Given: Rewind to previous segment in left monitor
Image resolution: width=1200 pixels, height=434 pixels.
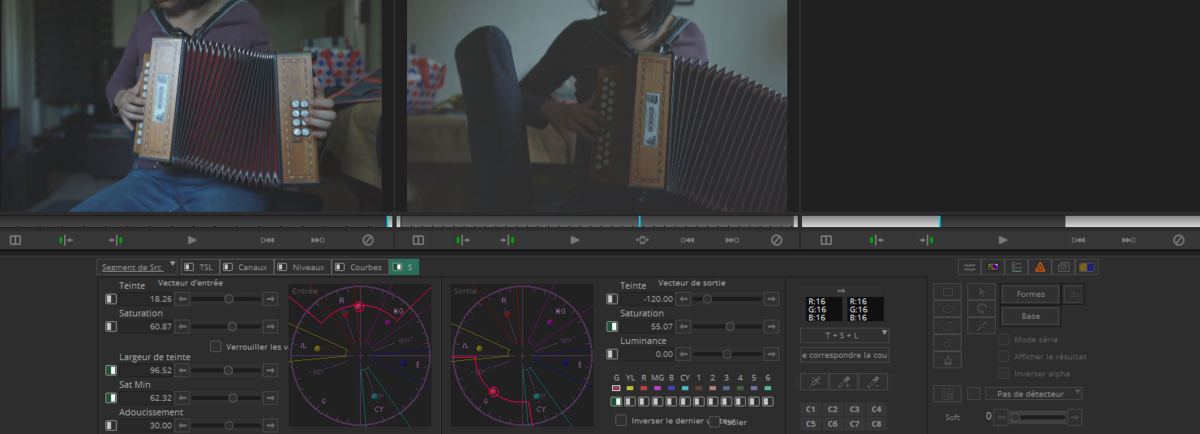Looking at the screenshot, I should coord(268,240).
